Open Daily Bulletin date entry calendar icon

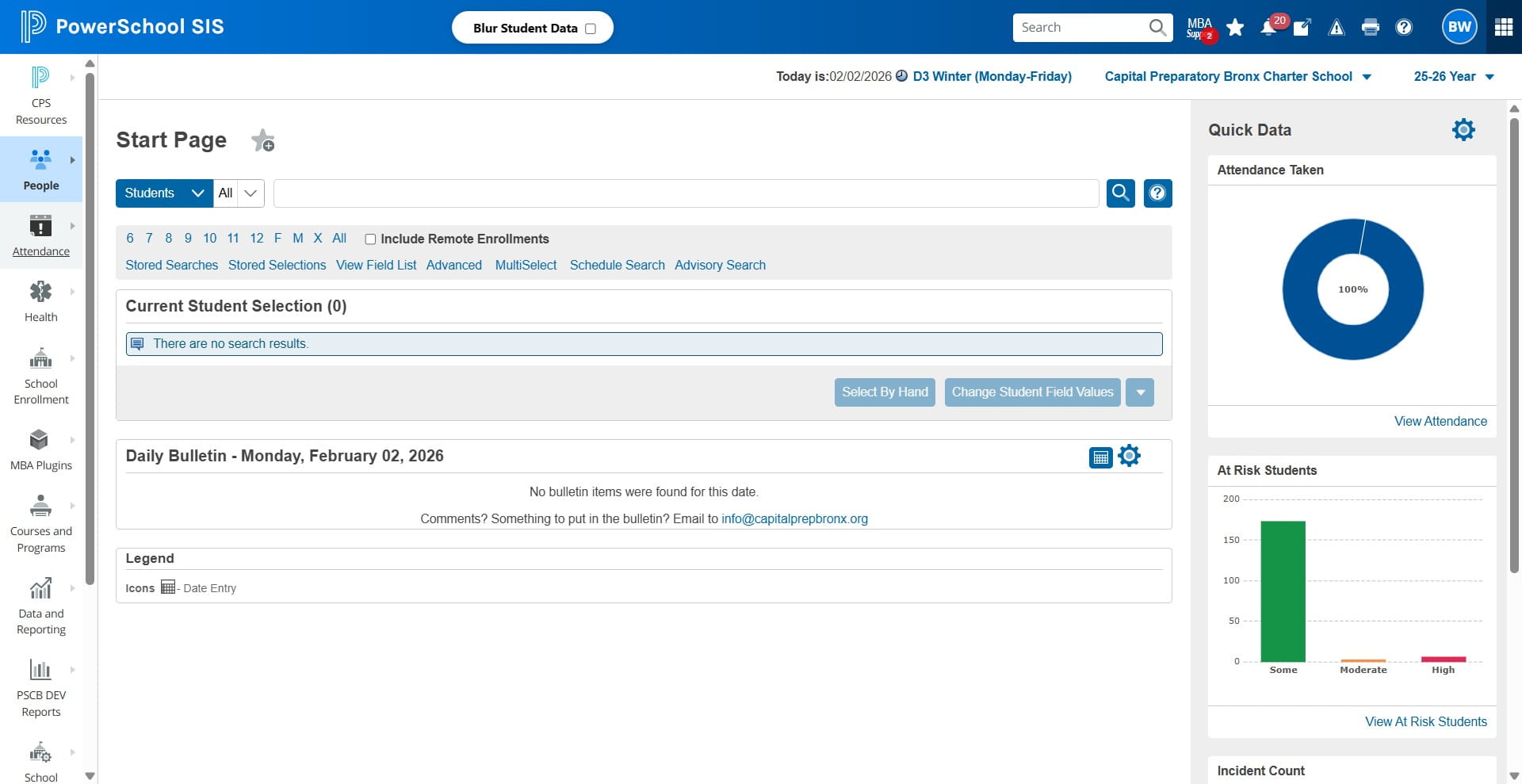[1100, 457]
